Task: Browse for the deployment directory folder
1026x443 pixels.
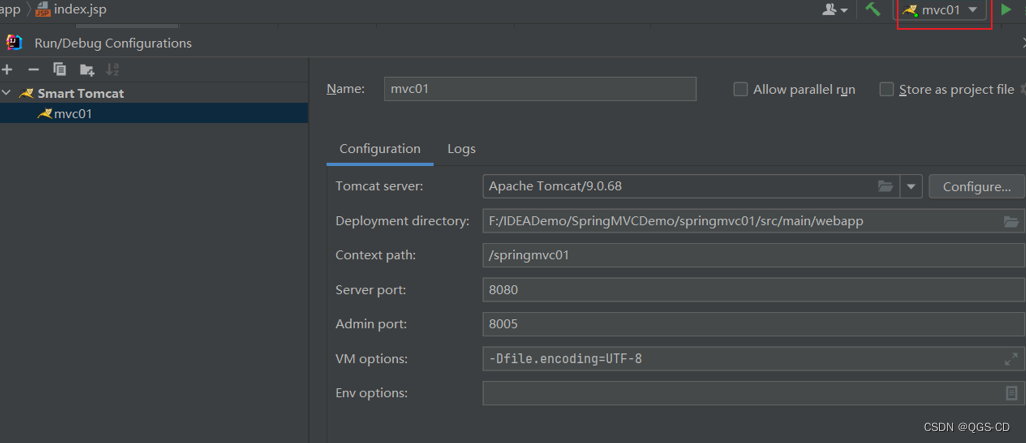Action: click(x=1011, y=221)
